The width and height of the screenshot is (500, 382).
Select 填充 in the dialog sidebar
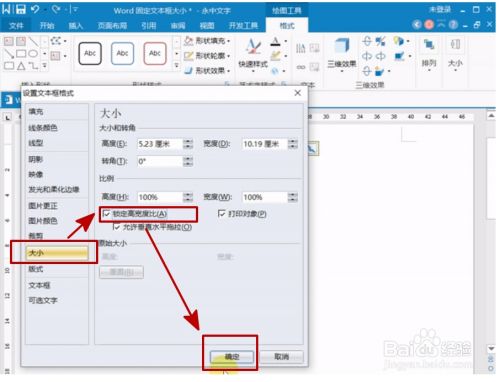click(57, 112)
